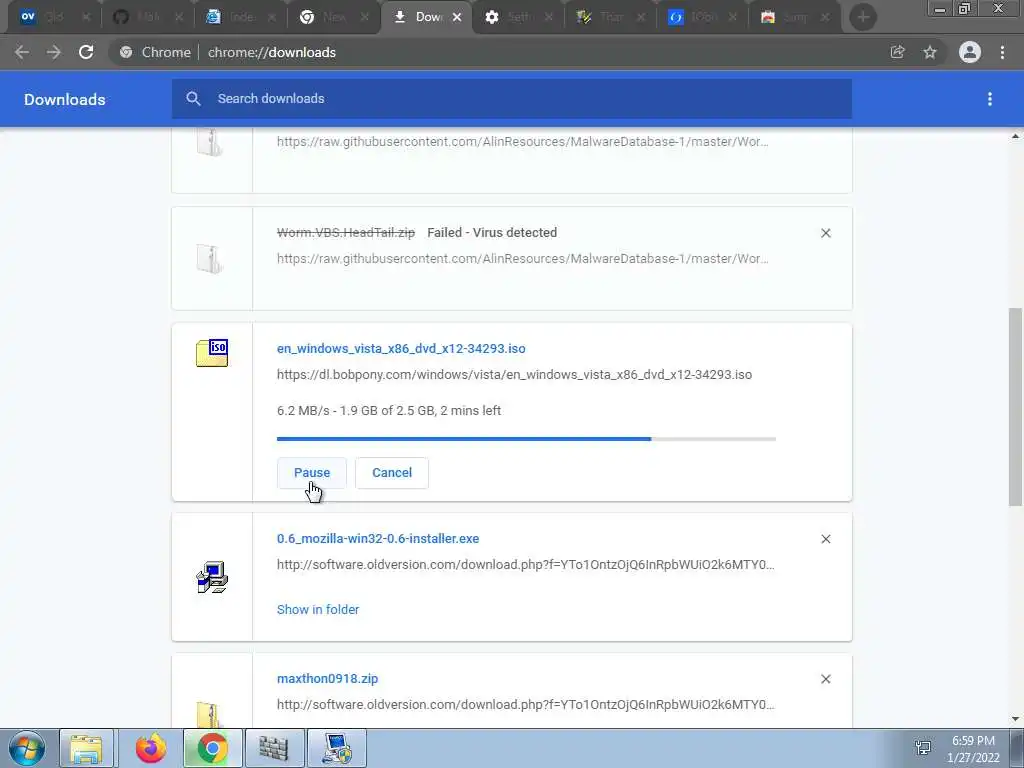Open en_windows_vista_x86_dvd_x12-34293.iso file link
1024x768 pixels.
(x=401, y=349)
